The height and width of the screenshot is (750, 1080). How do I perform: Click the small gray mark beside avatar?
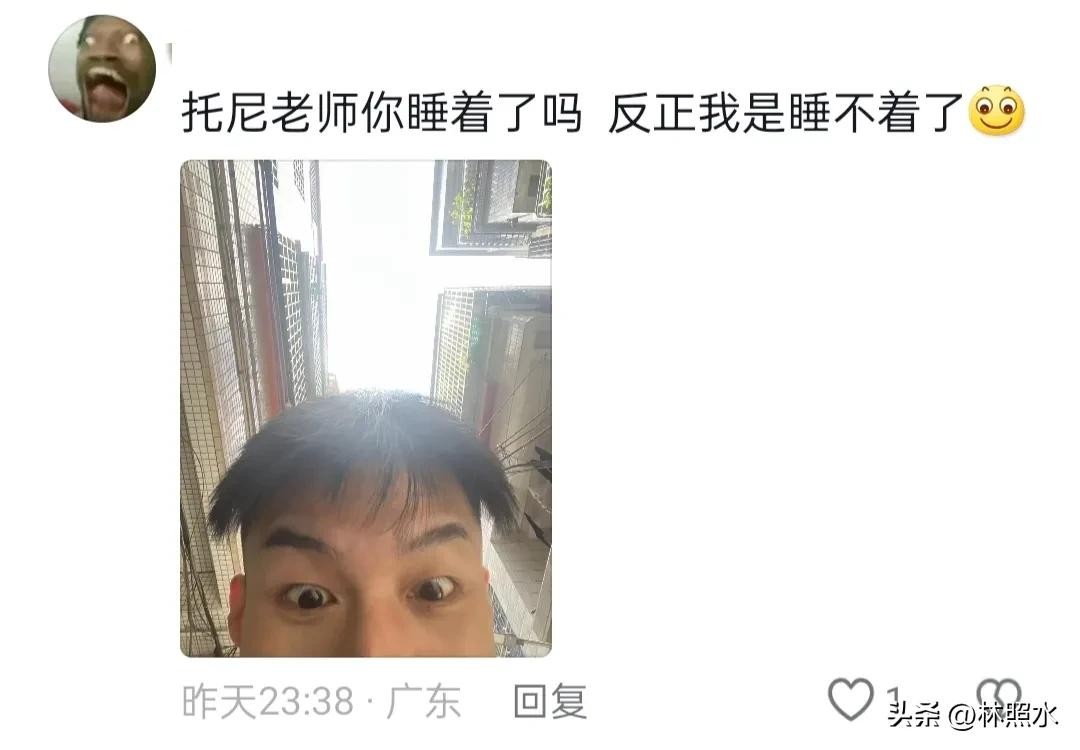(x=169, y=53)
